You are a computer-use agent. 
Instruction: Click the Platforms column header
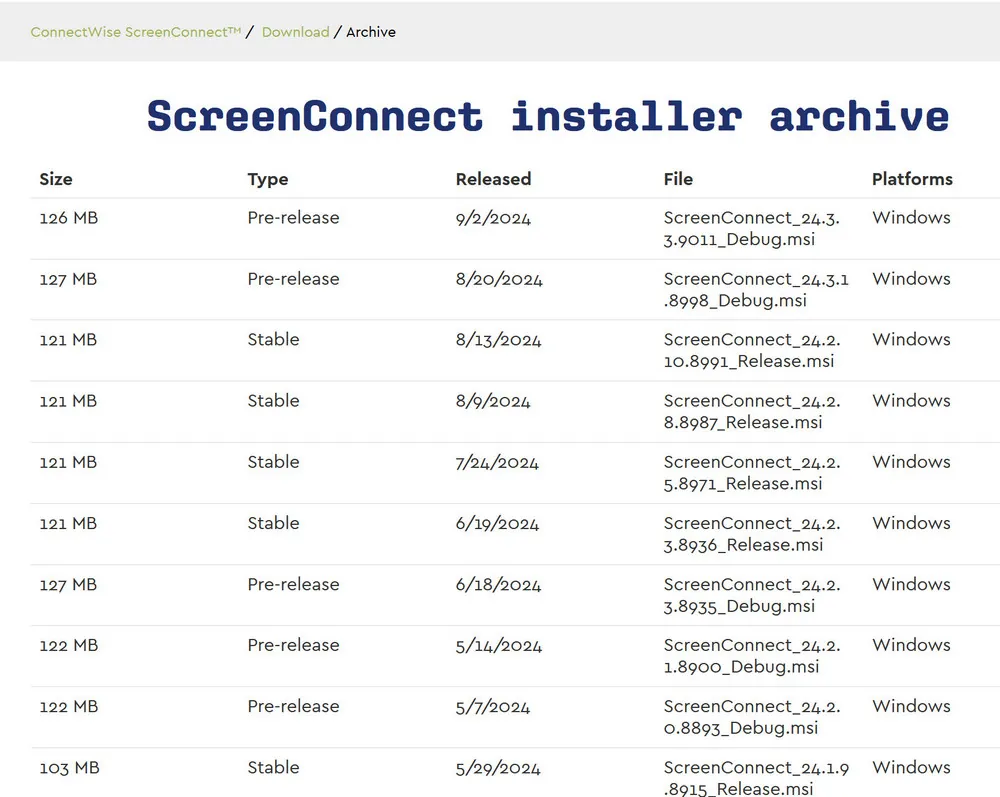912,179
